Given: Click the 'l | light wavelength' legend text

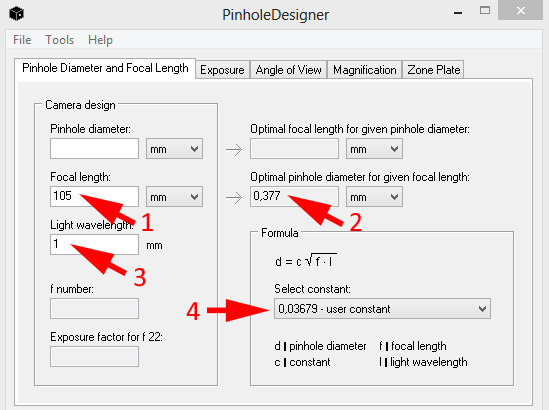Looking at the screenshot, I should pos(423,362).
